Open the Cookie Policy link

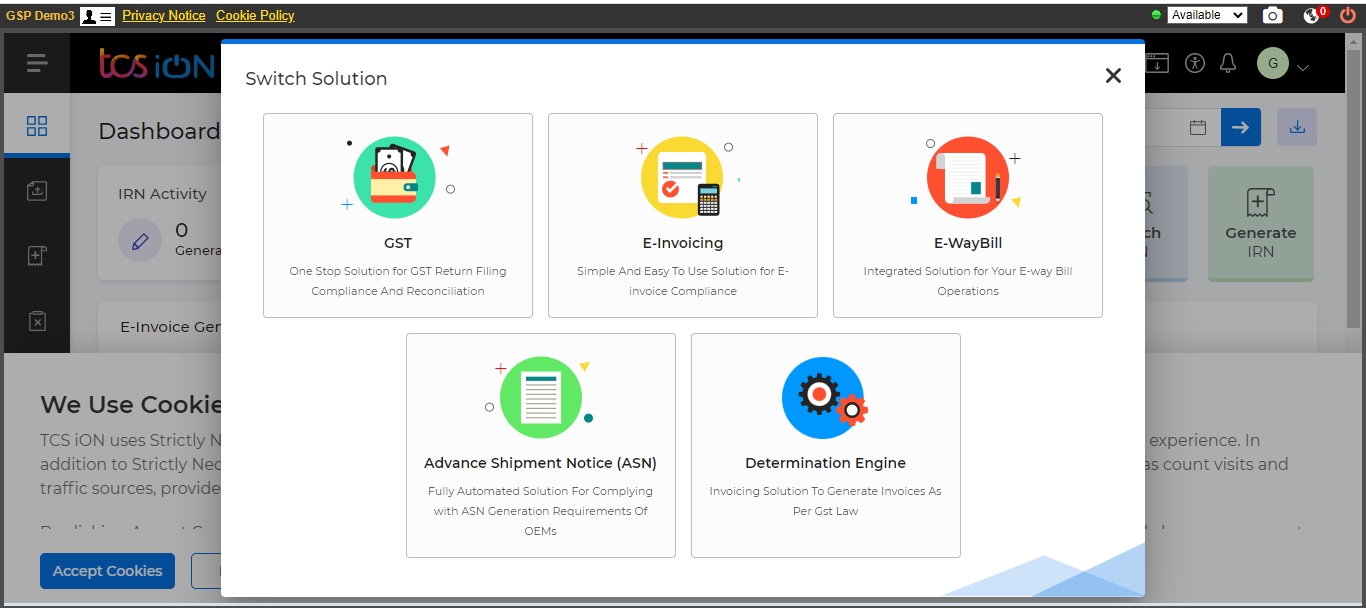tap(255, 16)
